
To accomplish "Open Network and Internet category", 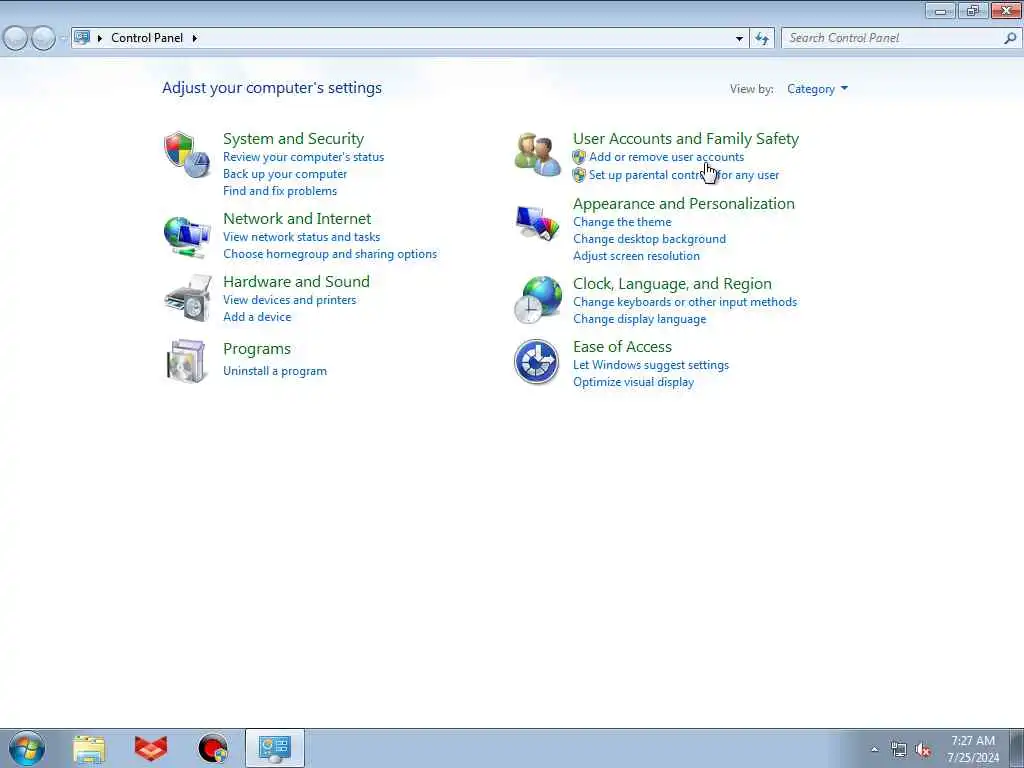I will click(297, 218).
